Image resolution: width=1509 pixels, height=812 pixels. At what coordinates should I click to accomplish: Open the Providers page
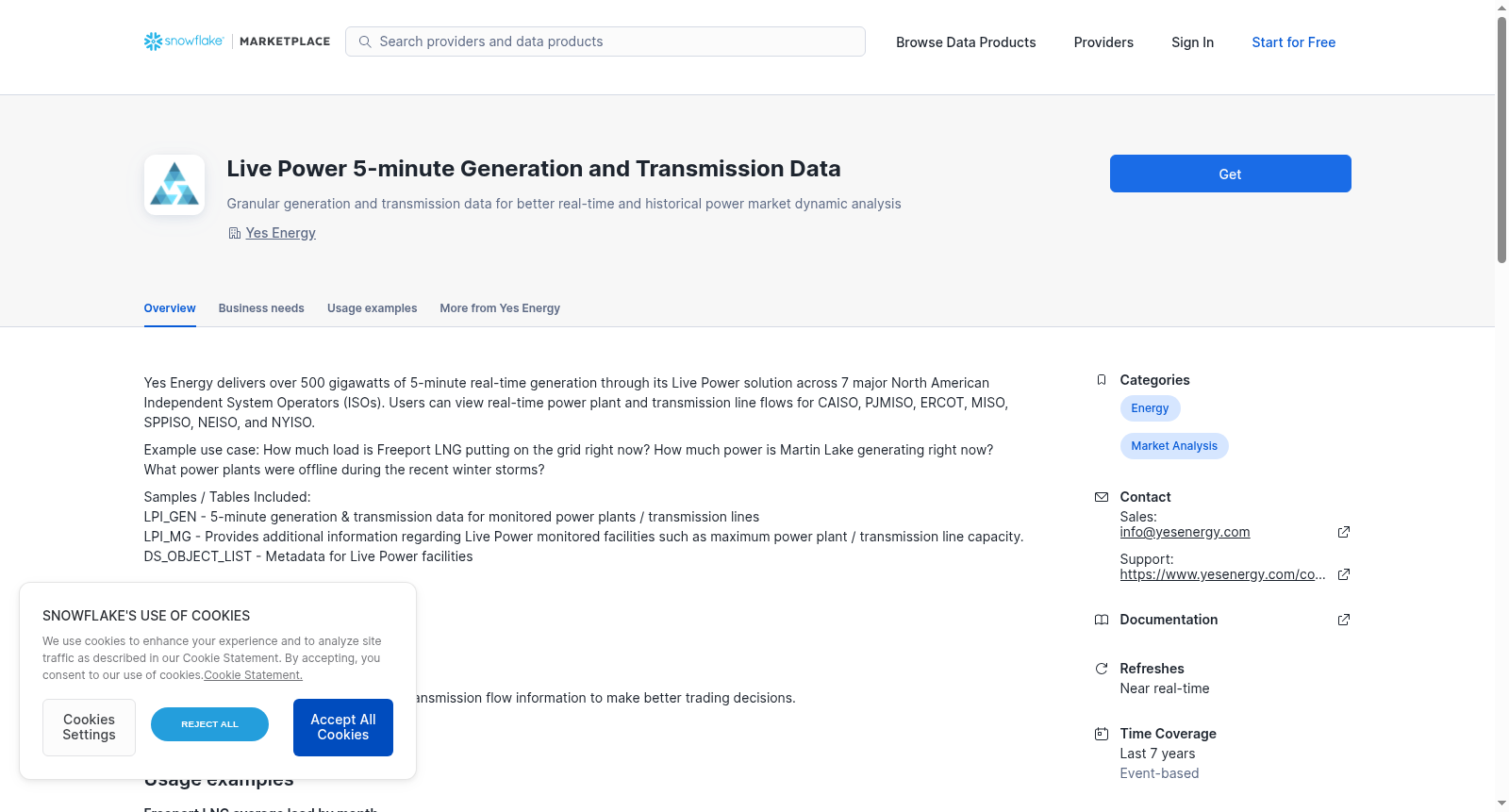pos(1103,42)
